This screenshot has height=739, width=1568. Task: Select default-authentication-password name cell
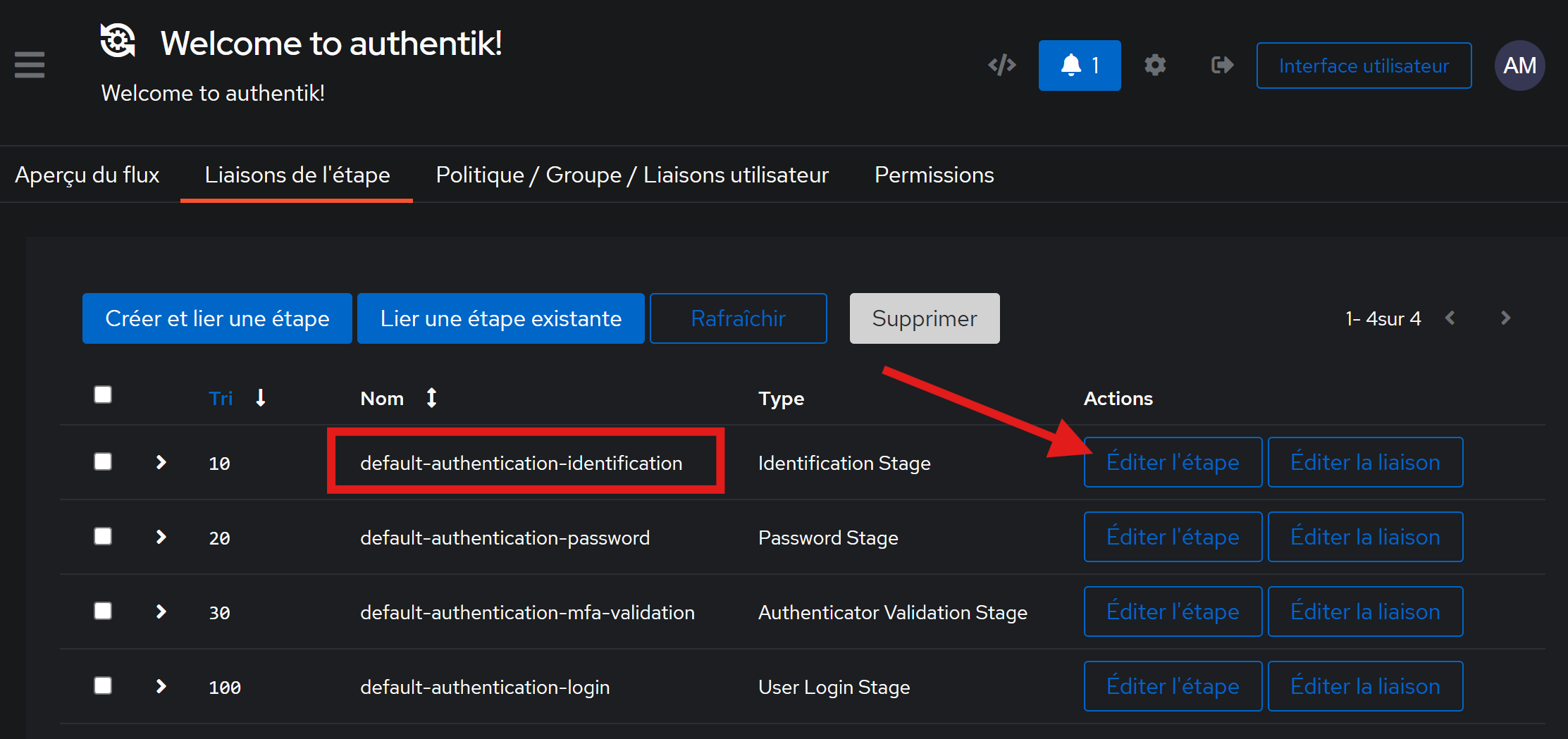[505, 538]
